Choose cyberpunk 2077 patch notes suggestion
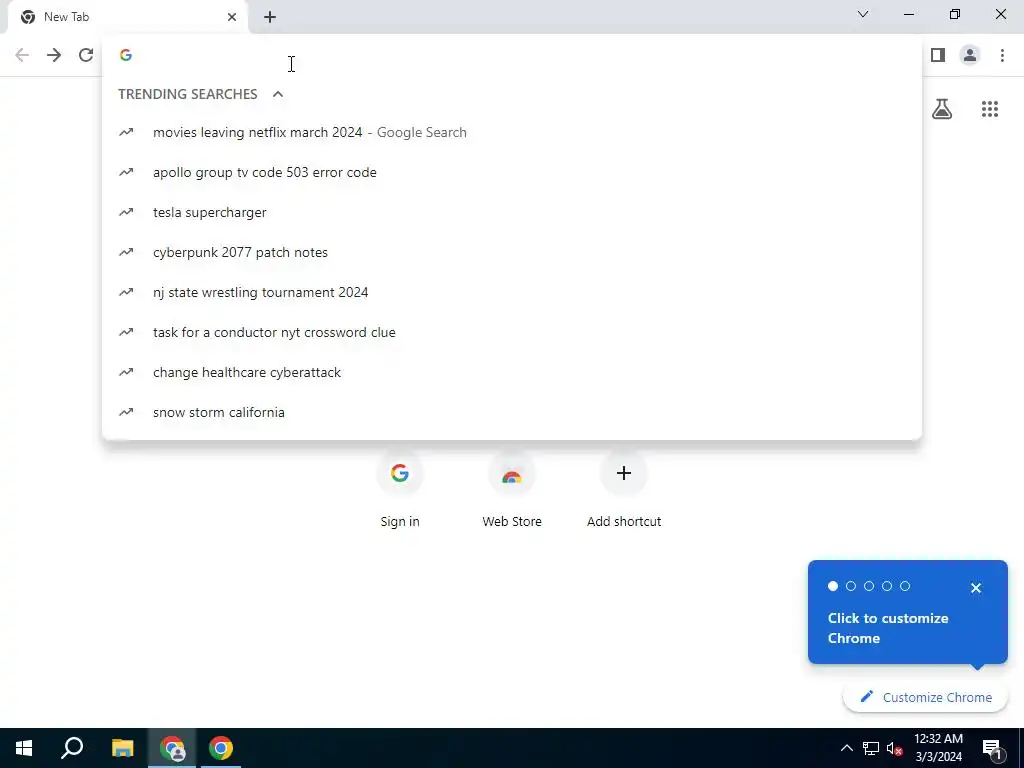This screenshot has width=1024, height=768. (512, 252)
